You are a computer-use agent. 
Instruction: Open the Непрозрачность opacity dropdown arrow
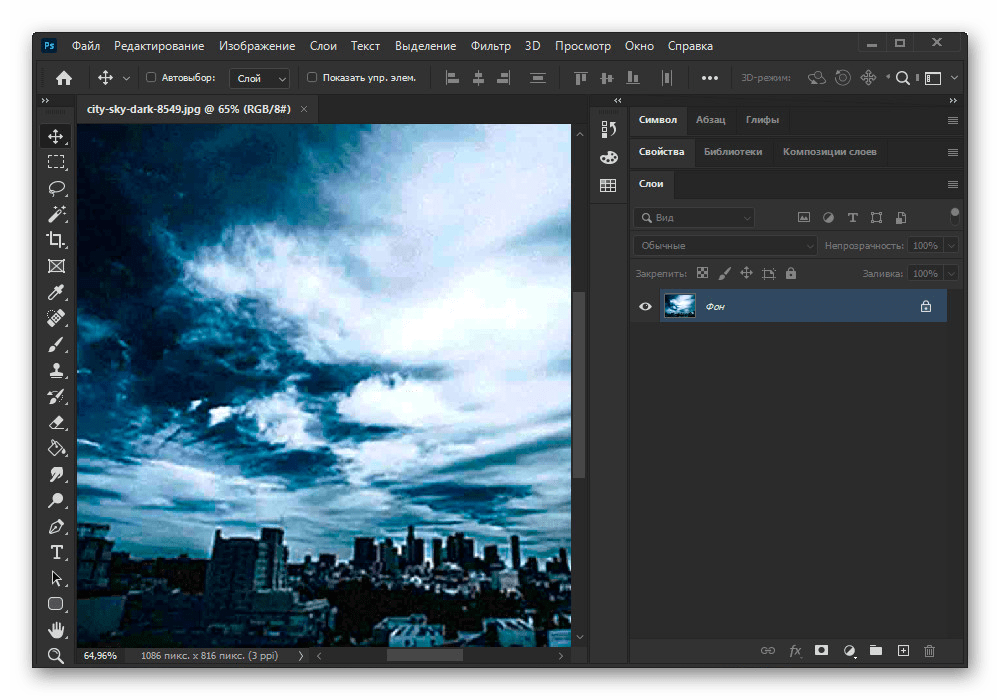pos(951,245)
